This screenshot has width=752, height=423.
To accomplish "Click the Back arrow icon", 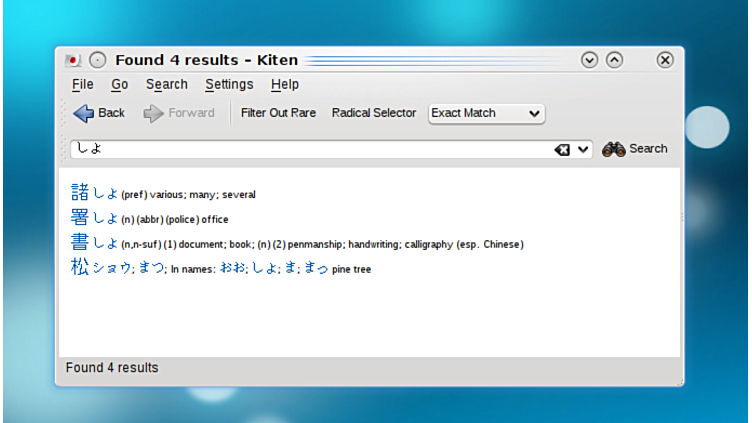I will click(84, 113).
